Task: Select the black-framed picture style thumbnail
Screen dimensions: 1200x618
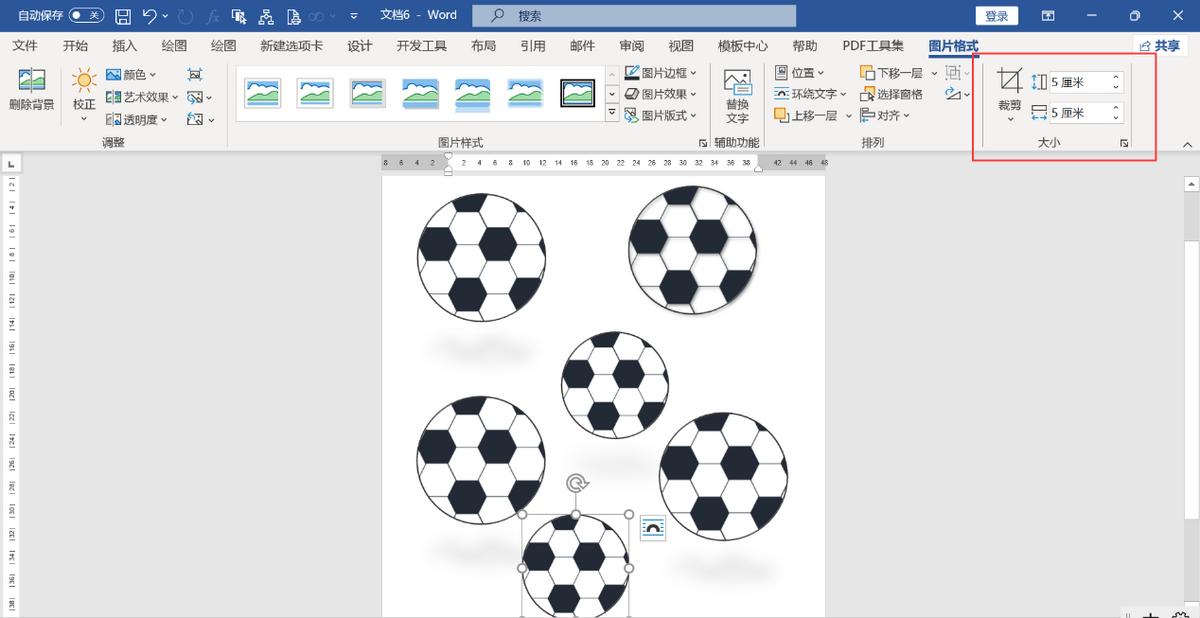Action: [x=577, y=93]
